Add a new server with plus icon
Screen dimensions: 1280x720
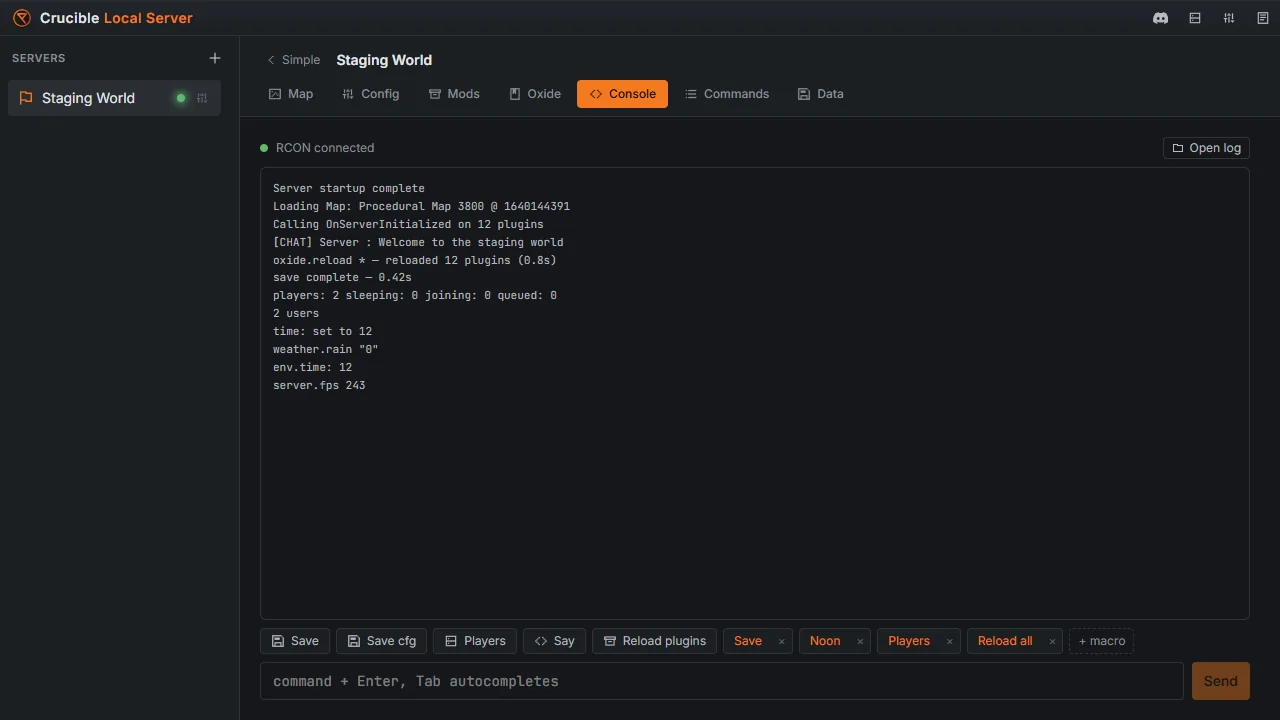tap(214, 58)
